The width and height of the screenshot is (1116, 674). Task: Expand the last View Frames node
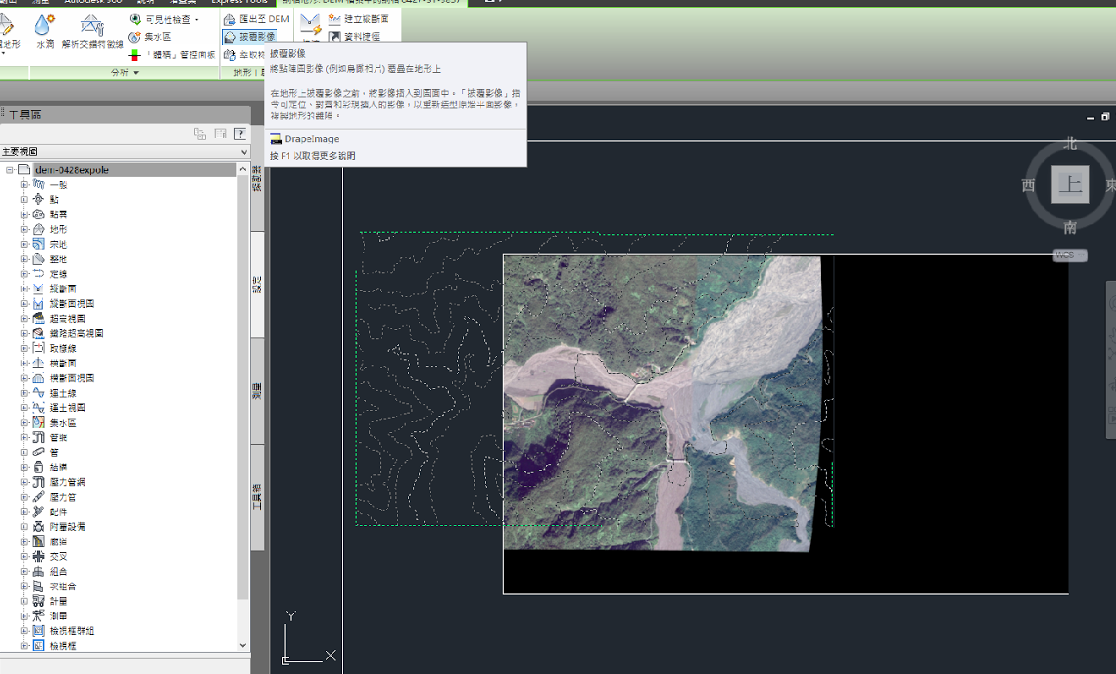[x=24, y=646]
